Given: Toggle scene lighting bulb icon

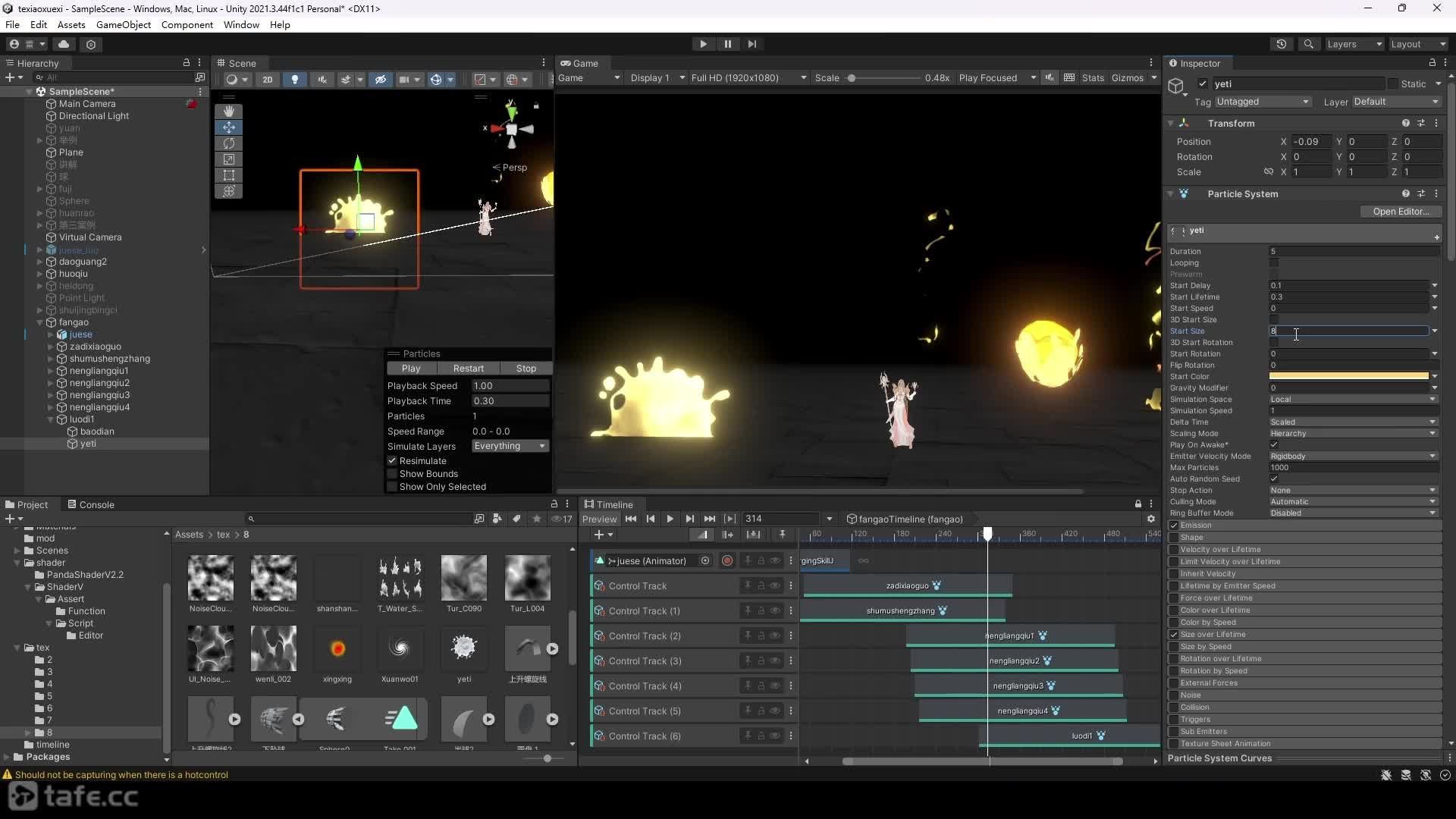Looking at the screenshot, I should click(295, 79).
